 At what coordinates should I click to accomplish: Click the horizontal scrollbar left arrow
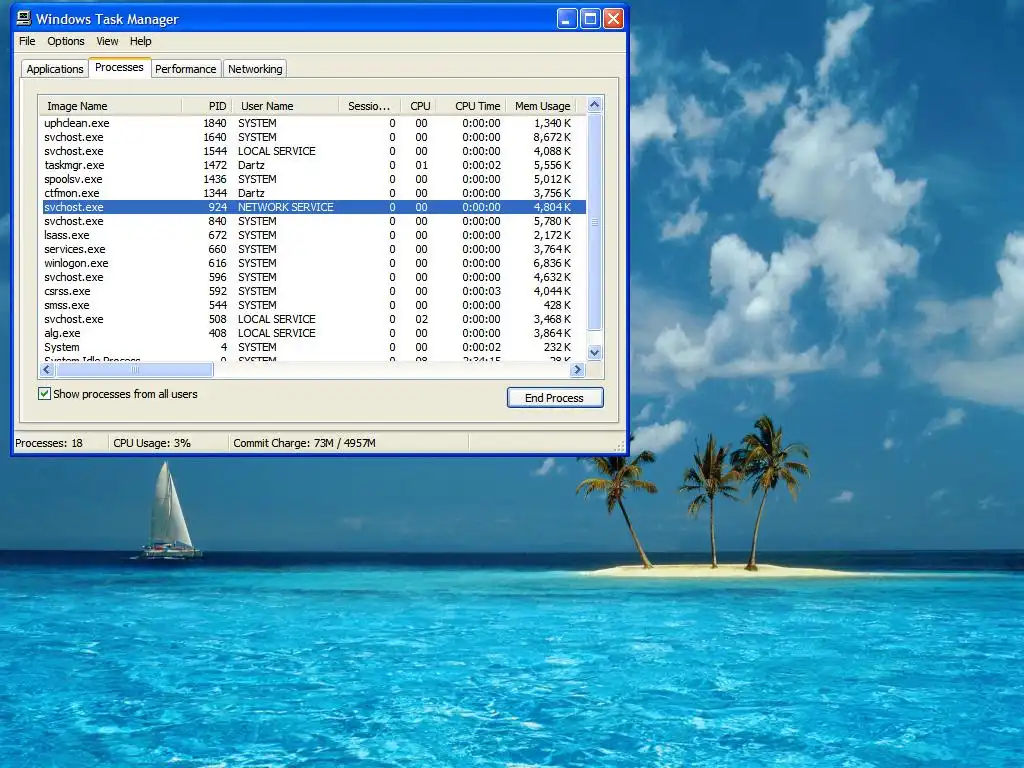(46, 370)
